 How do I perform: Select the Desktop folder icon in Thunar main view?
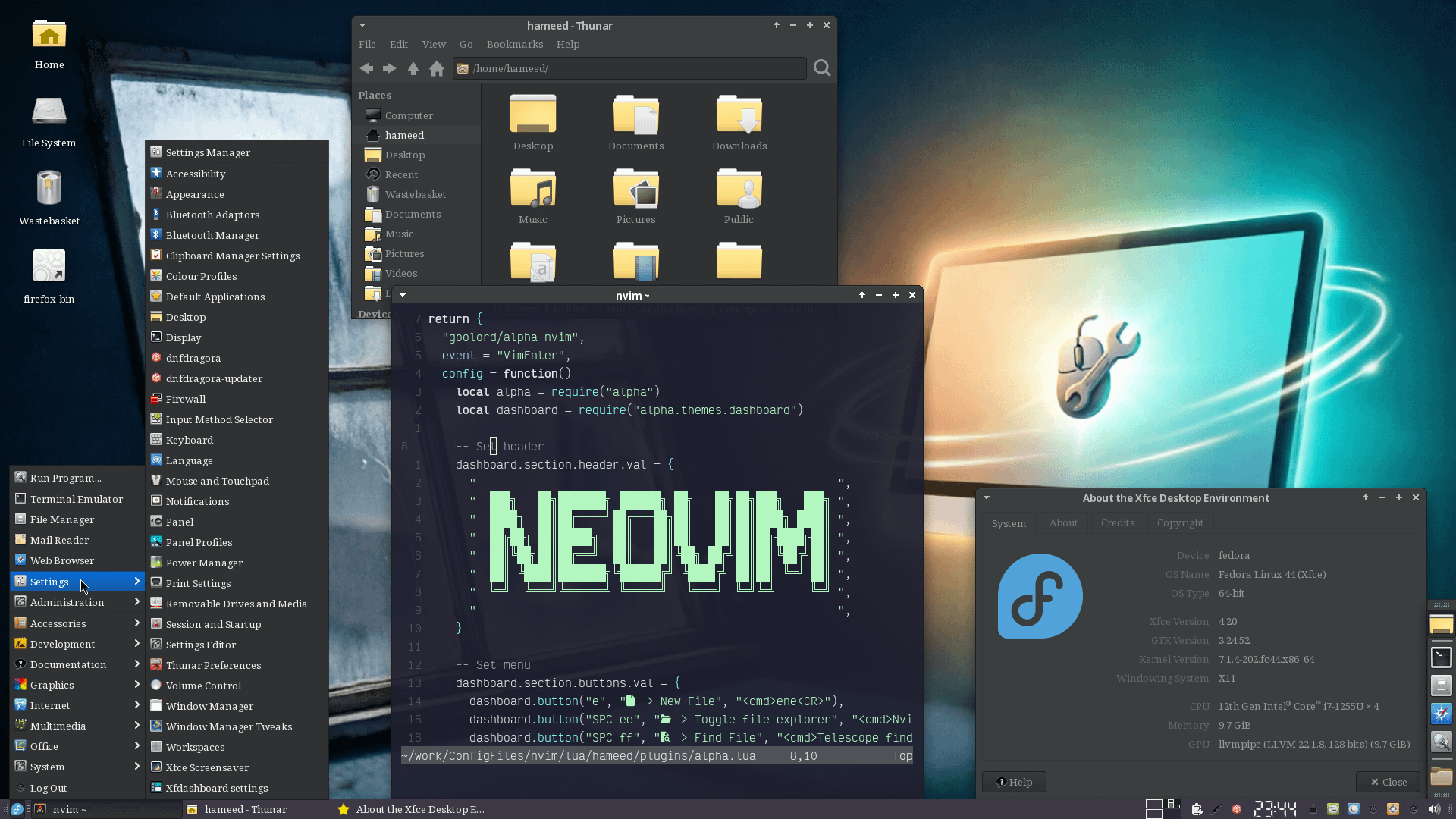(533, 123)
